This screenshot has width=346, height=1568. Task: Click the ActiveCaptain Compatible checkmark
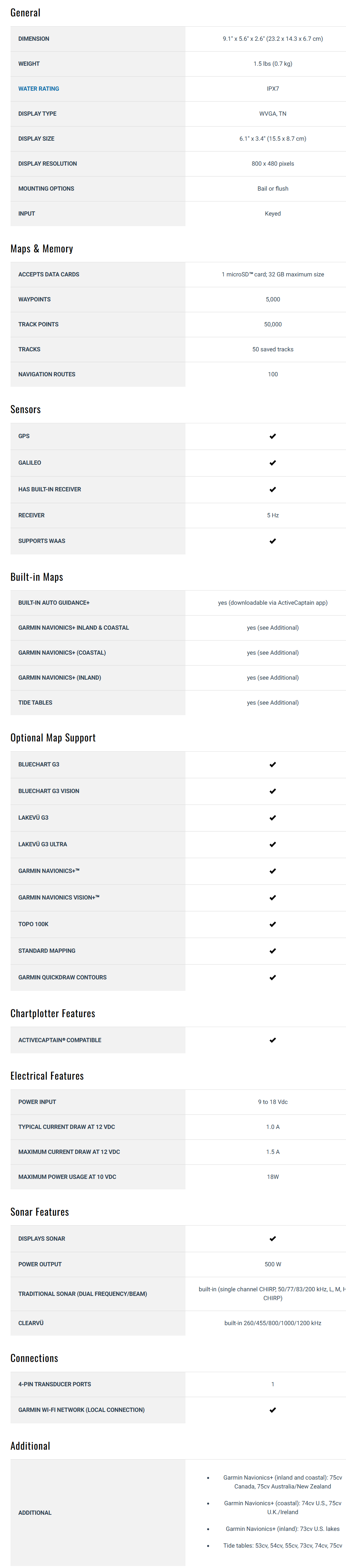pos(272,1040)
